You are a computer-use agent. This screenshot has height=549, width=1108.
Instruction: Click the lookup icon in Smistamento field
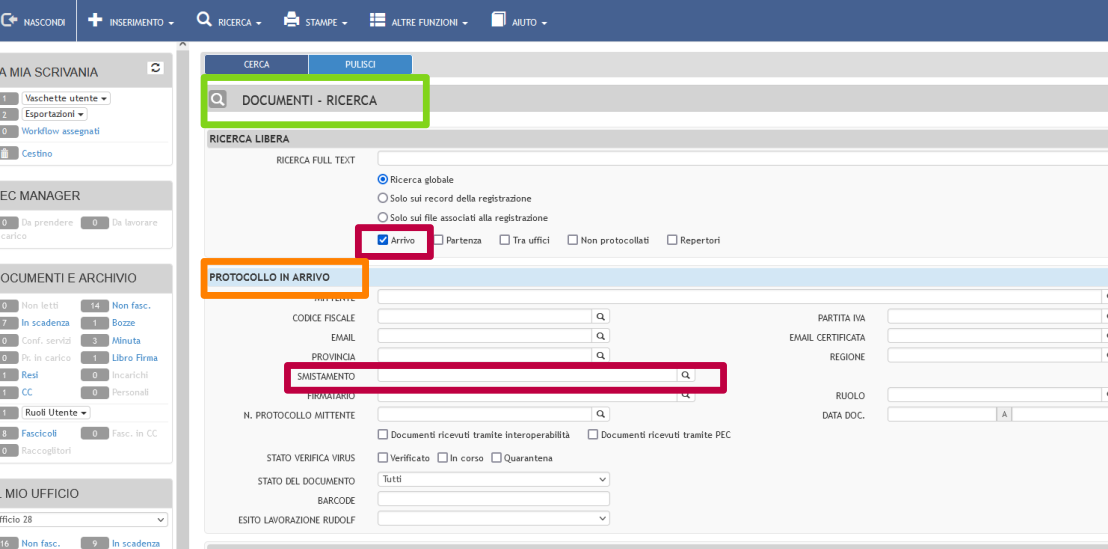pyautogui.click(x=686, y=375)
